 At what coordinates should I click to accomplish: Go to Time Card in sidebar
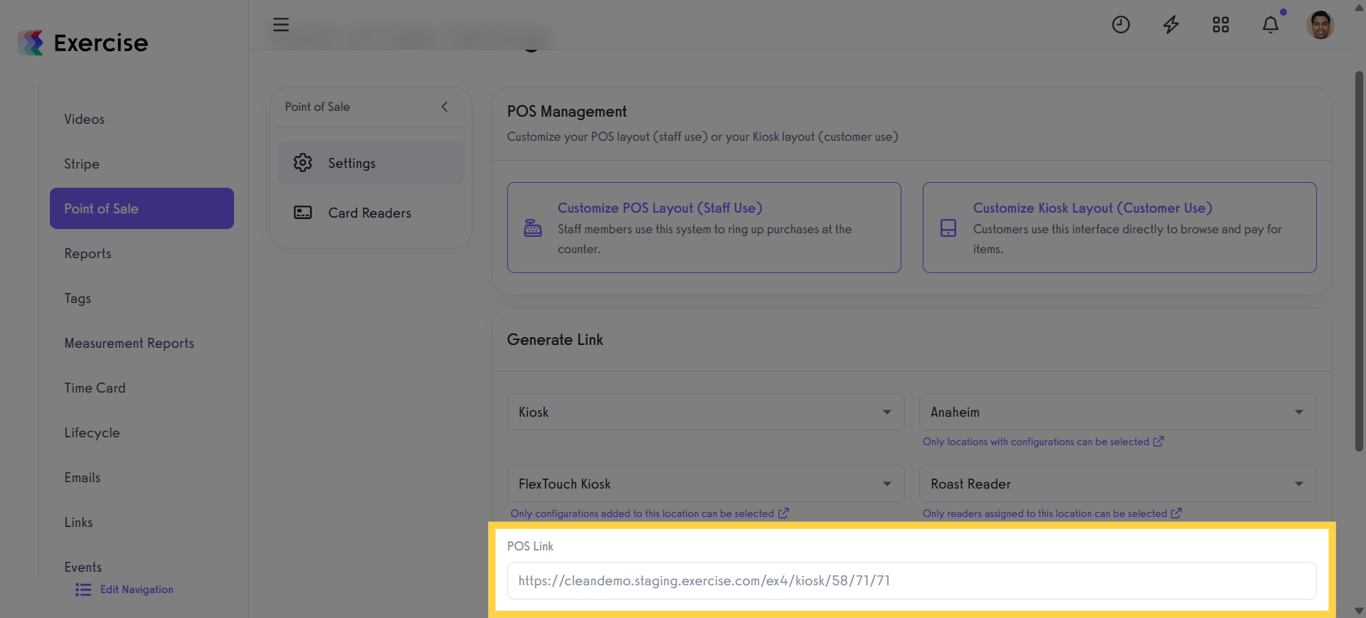coord(95,388)
